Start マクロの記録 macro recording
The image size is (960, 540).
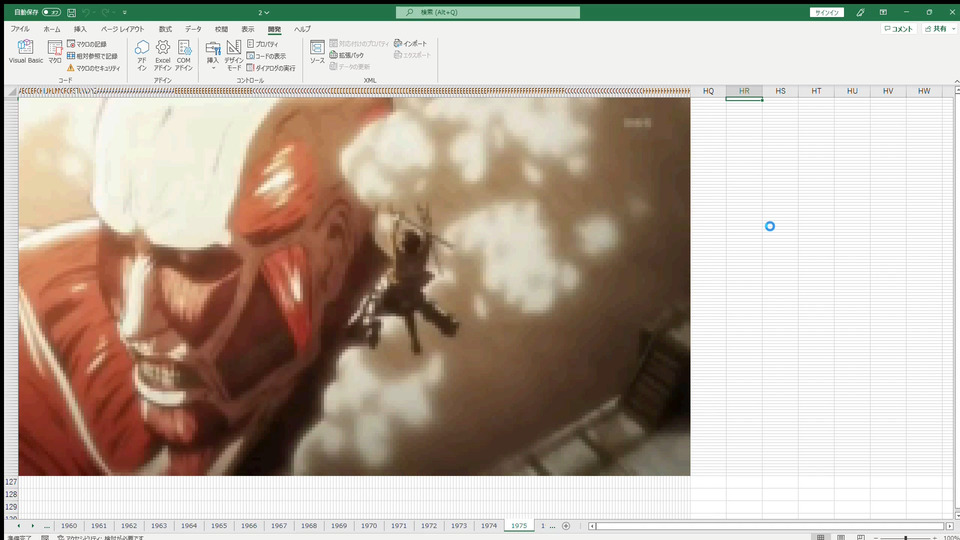click(87, 44)
